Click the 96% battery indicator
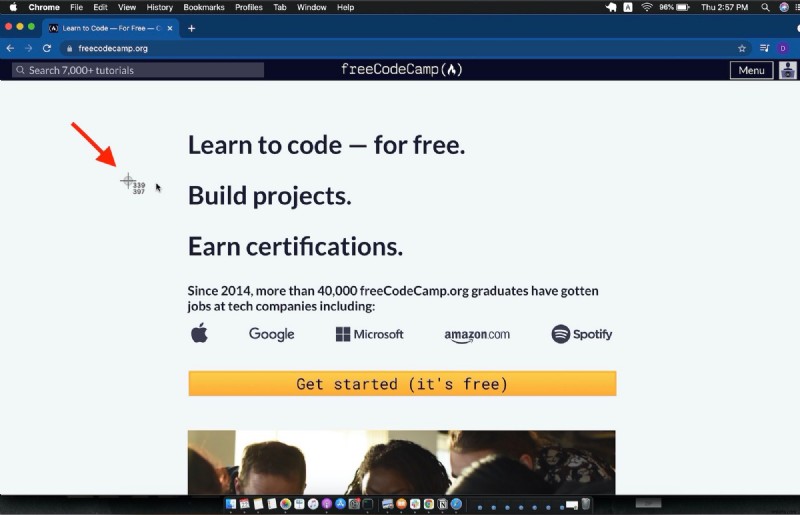Screen dimensions: 800x515 (674, 7)
